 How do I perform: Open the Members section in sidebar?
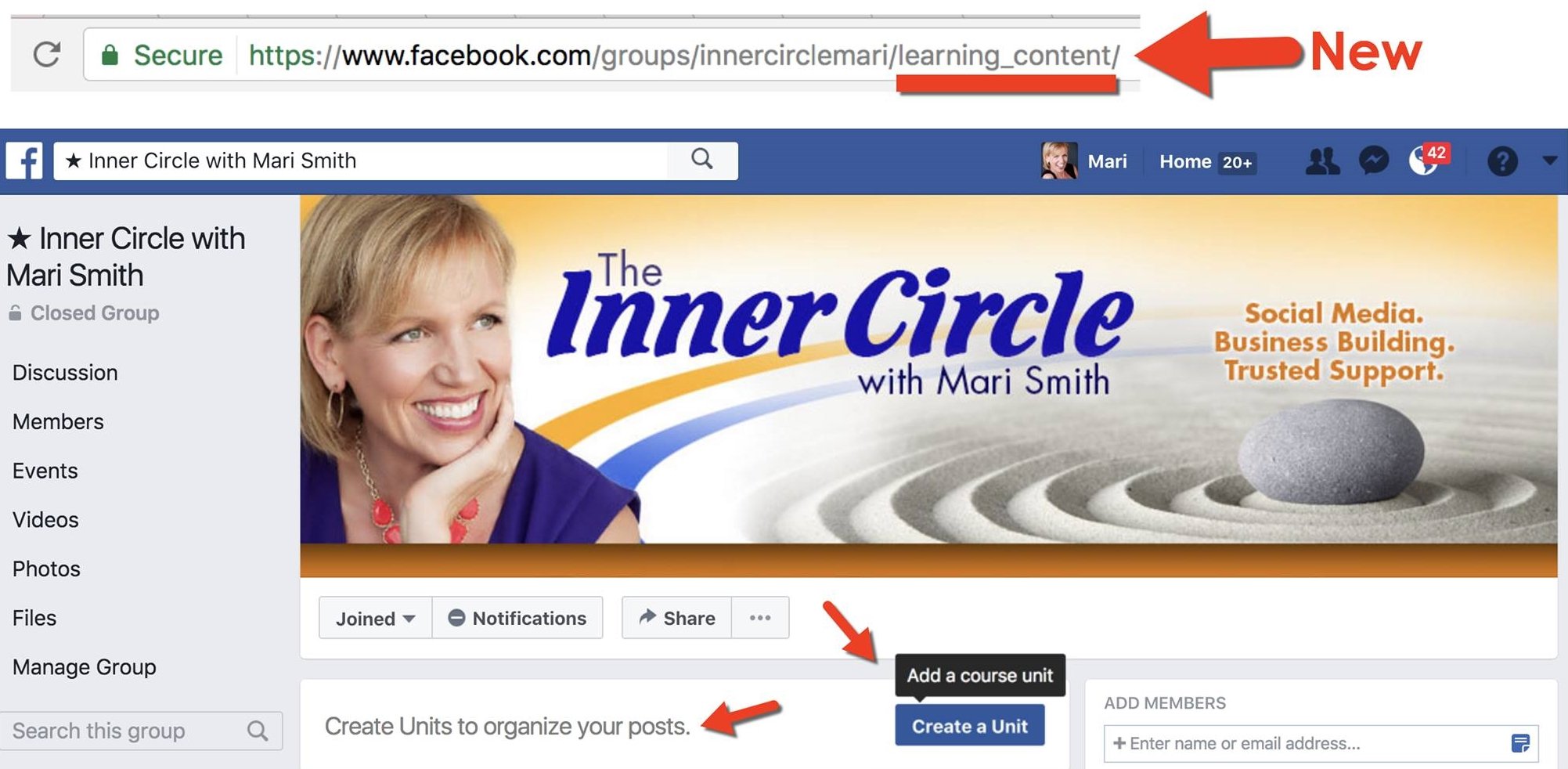pos(58,422)
